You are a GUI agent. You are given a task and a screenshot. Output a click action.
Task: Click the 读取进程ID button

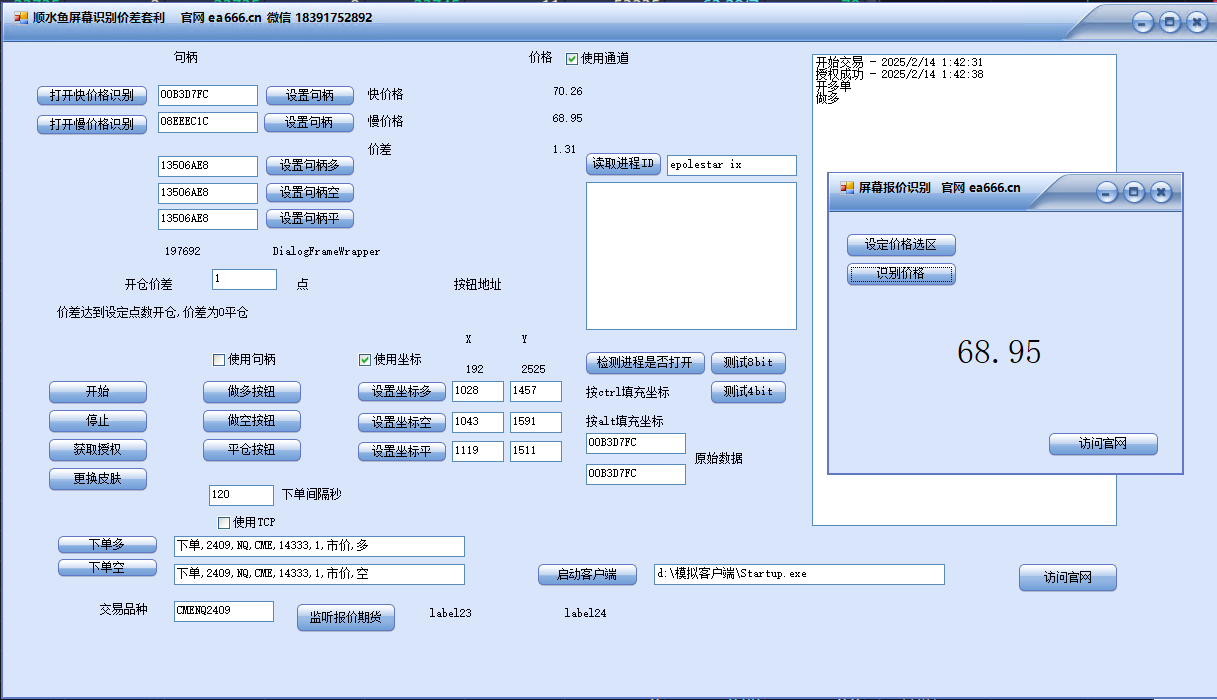(x=623, y=164)
